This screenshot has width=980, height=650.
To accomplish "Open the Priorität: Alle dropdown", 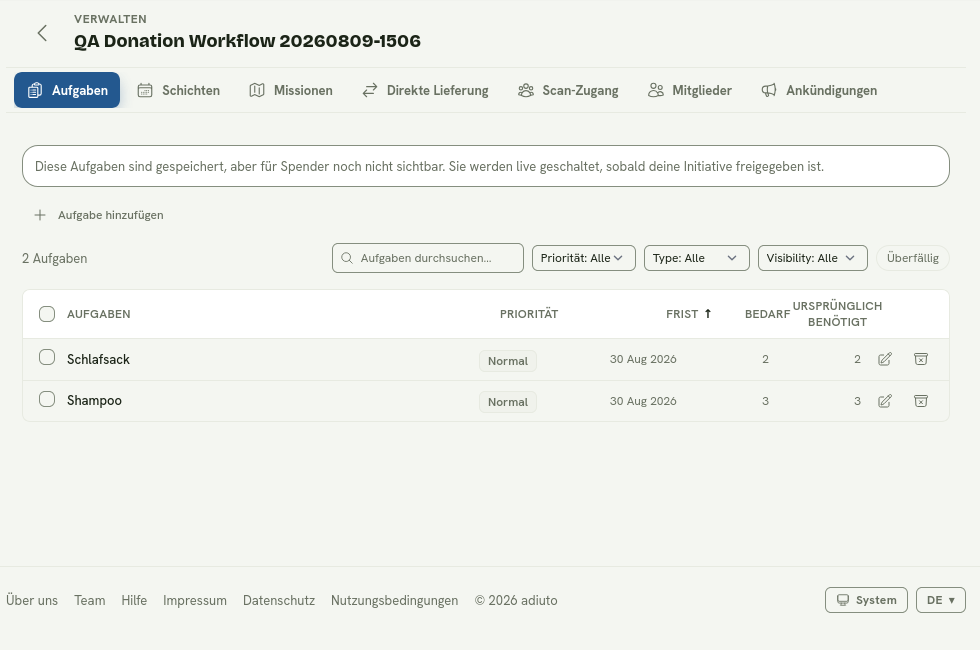I will [x=584, y=258].
